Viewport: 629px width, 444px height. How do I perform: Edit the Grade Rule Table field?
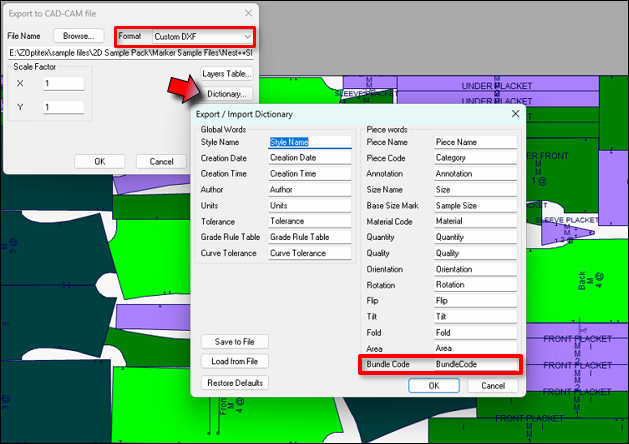(x=310, y=237)
